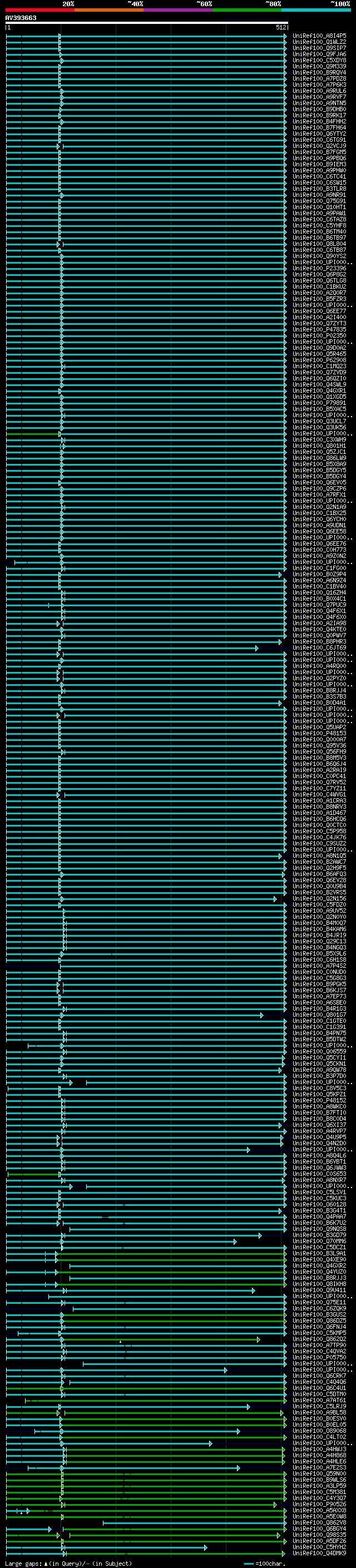Click hit UniRef100_P62908
This screenshot has width=356, height=1568.
(319, 360)
